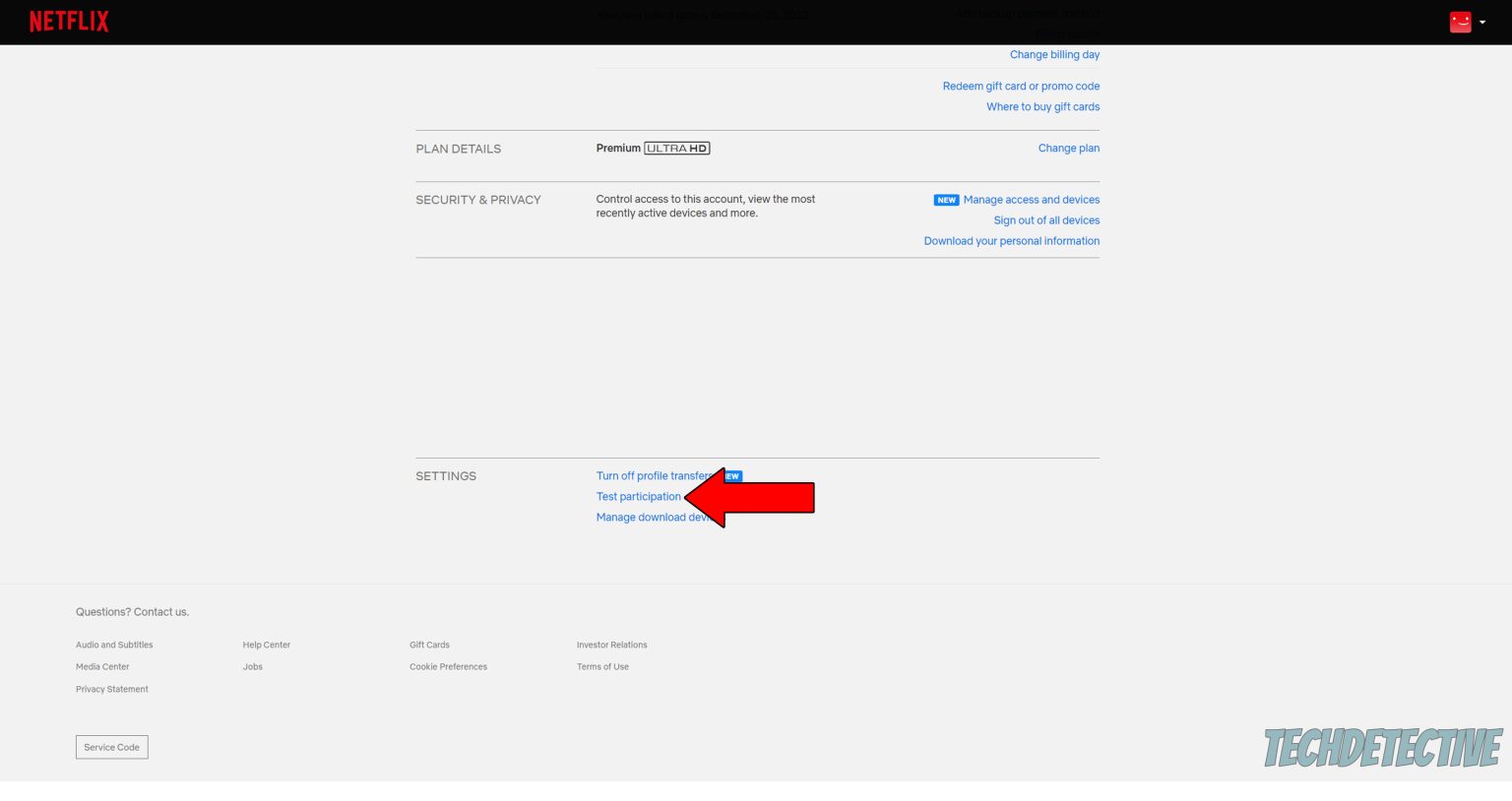Open Cookie Preferences
The width and height of the screenshot is (1512, 801).
coord(448,666)
